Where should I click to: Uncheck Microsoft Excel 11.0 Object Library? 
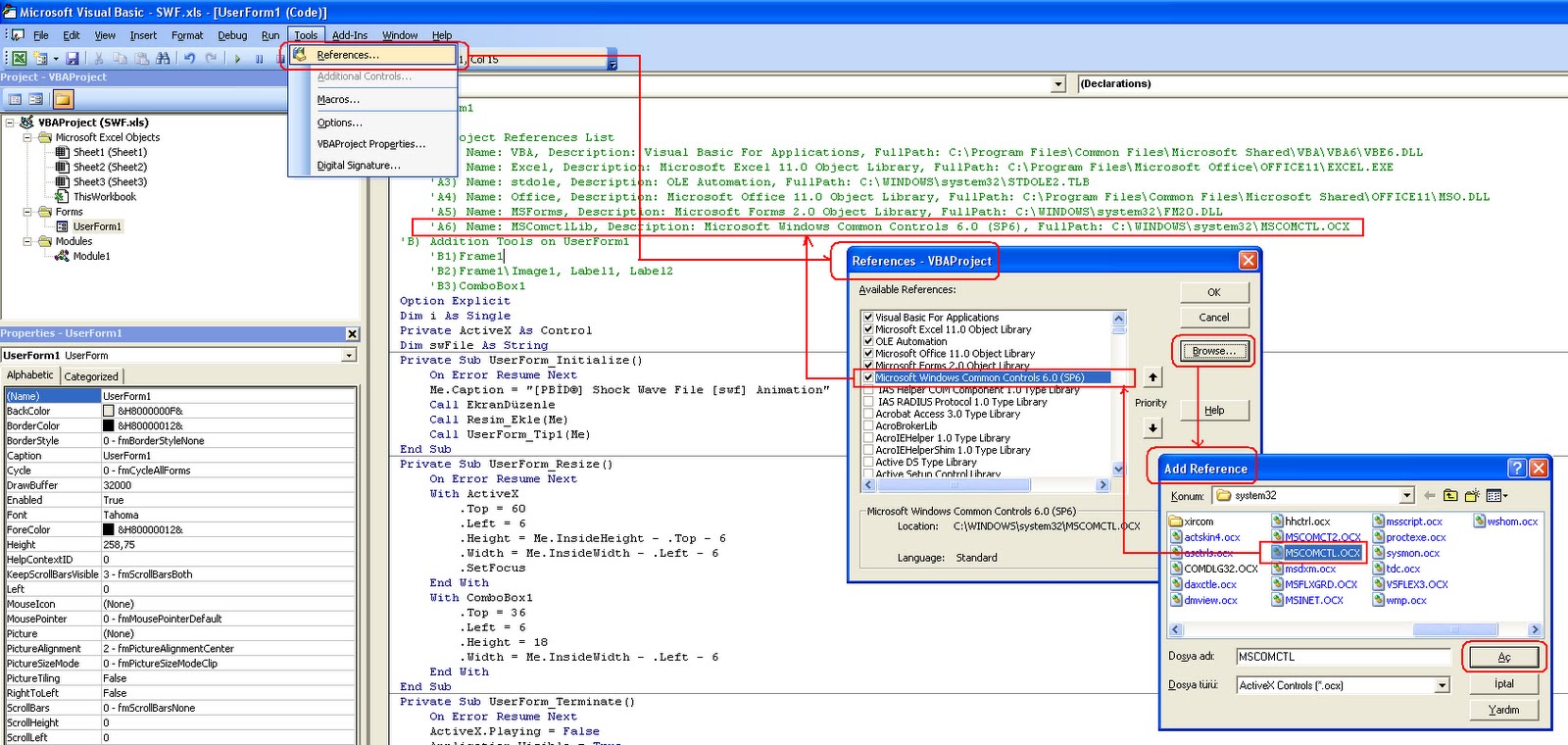pyautogui.click(x=868, y=329)
